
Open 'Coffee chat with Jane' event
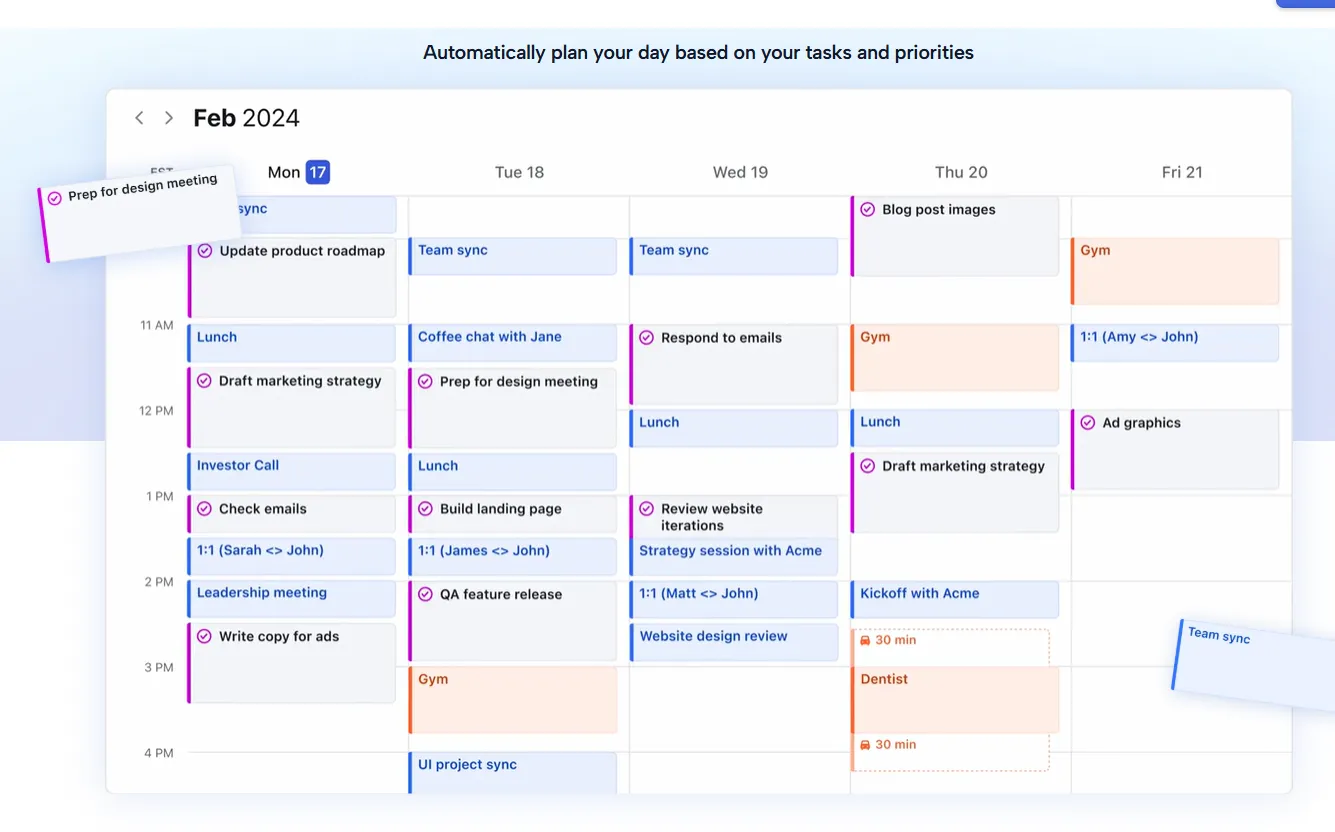coord(513,343)
